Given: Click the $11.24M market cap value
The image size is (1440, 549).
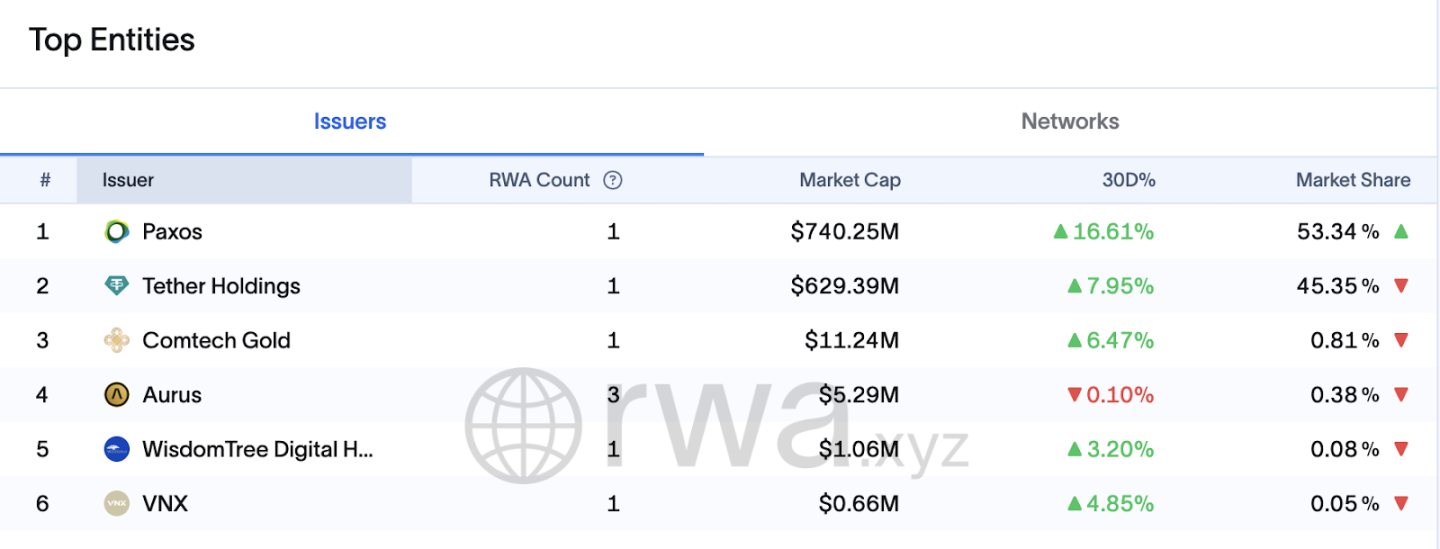Looking at the screenshot, I should (x=852, y=341).
